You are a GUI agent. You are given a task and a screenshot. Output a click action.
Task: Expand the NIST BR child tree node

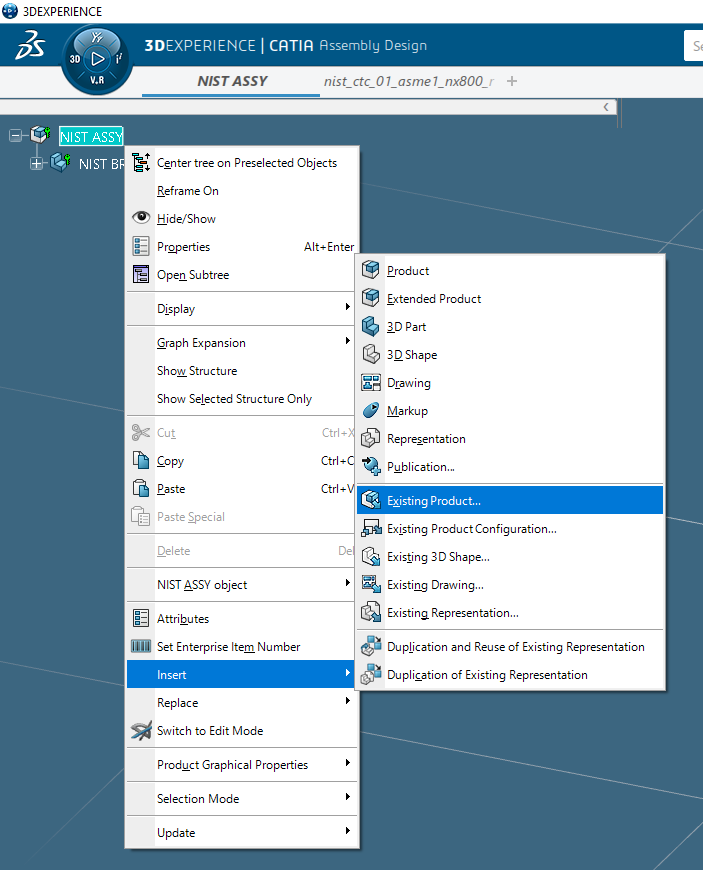(37, 164)
